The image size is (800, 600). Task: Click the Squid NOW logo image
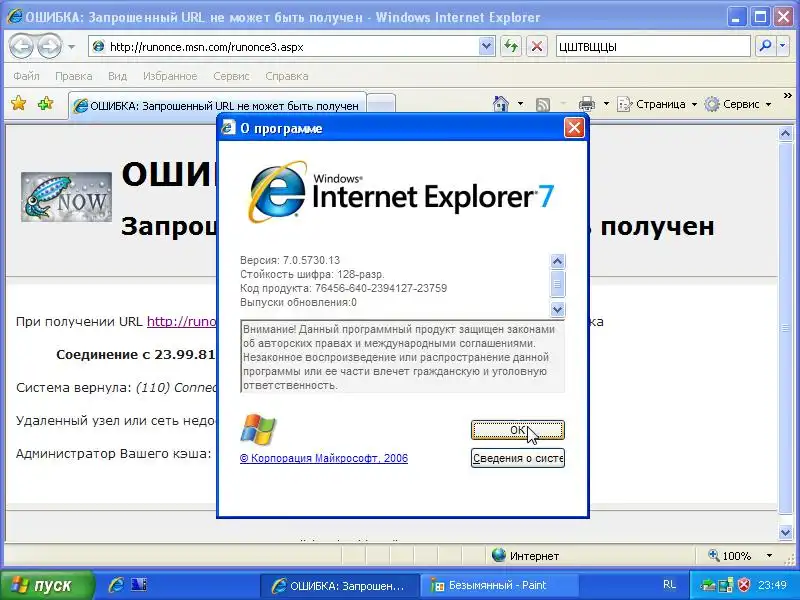66,197
